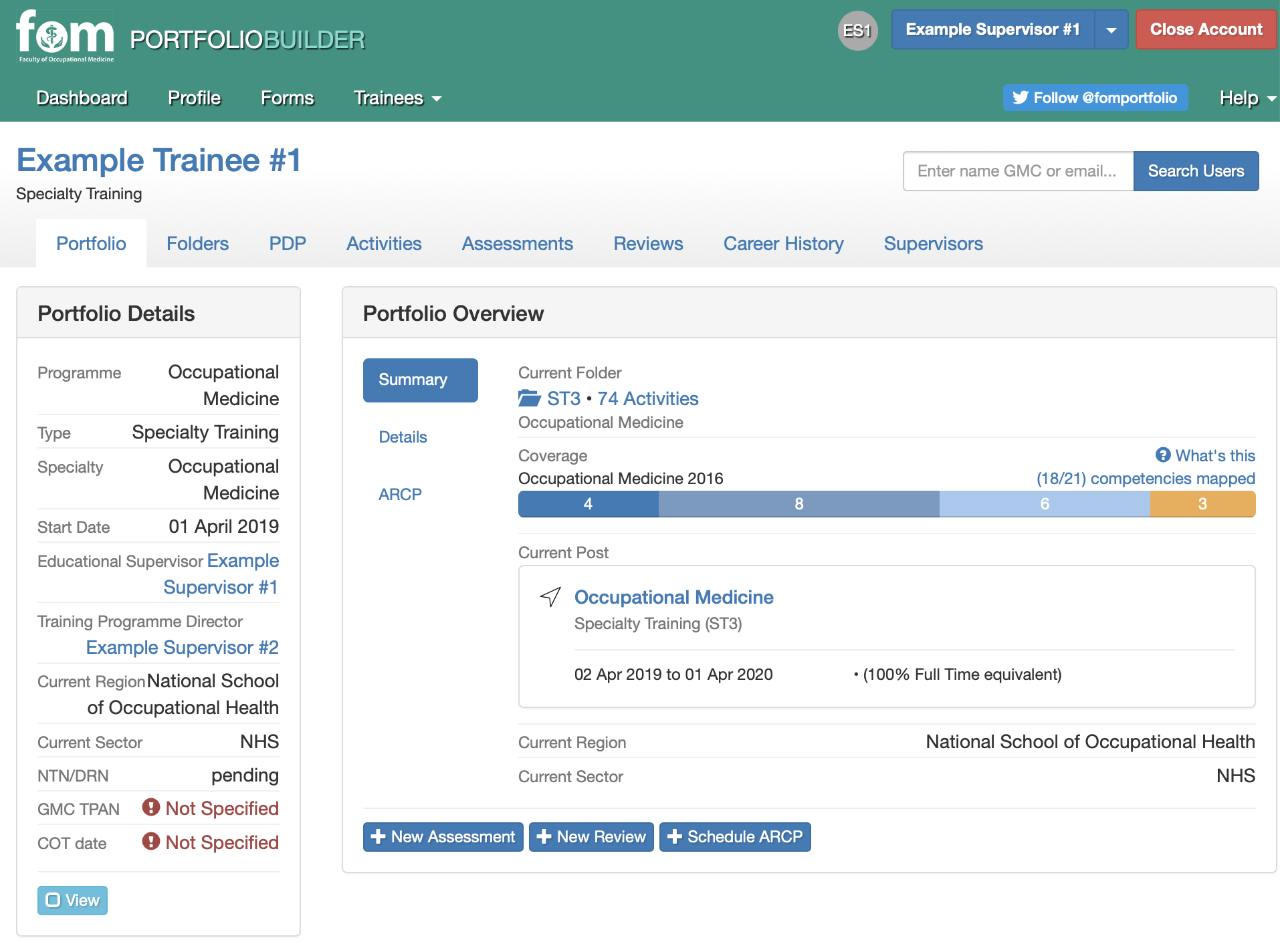Click the ES1 user avatar
The image size is (1280, 952).
(x=857, y=31)
